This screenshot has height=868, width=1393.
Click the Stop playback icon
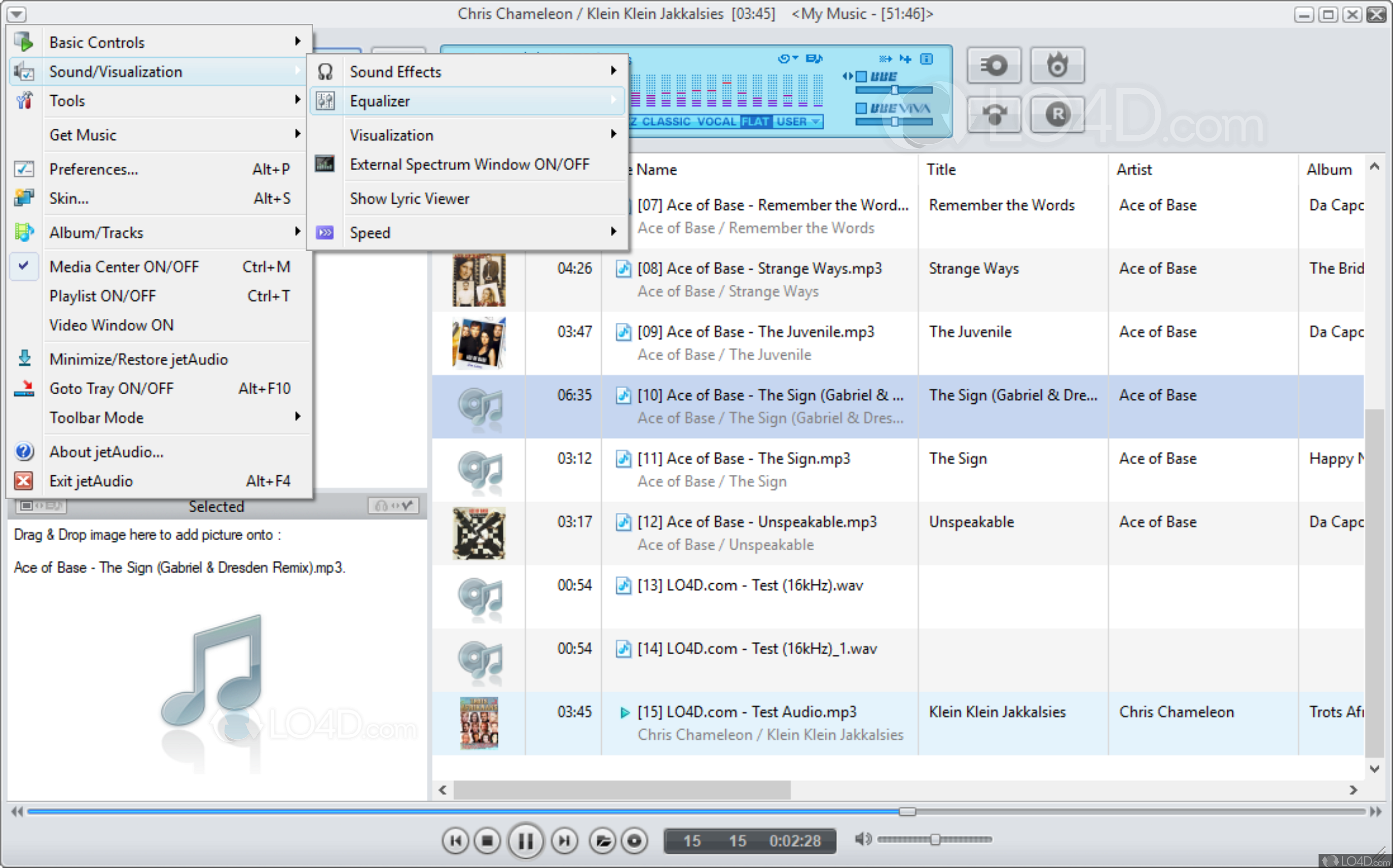(488, 840)
